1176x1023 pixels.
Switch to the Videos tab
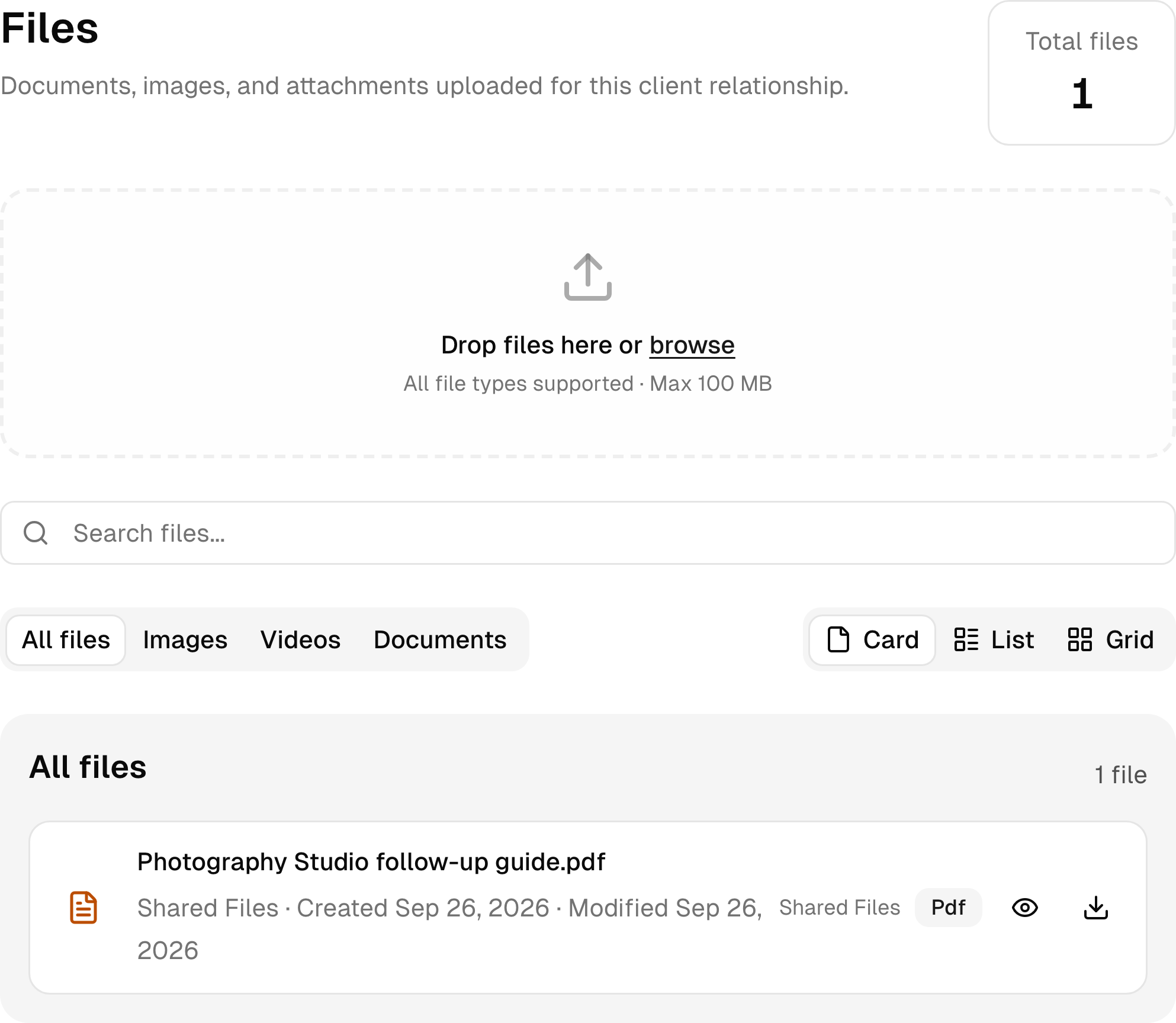point(300,640)
